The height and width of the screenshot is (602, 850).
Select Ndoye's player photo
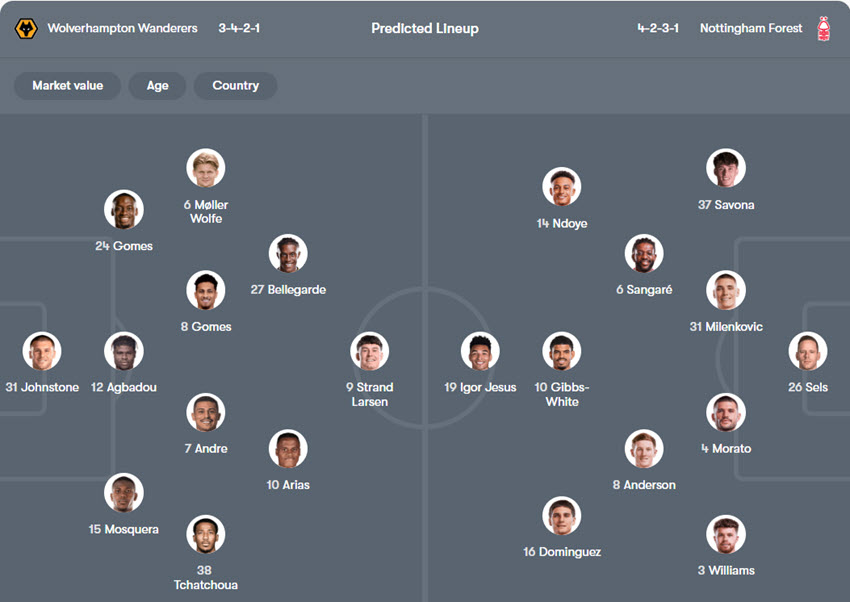click(x=562, y=187)
